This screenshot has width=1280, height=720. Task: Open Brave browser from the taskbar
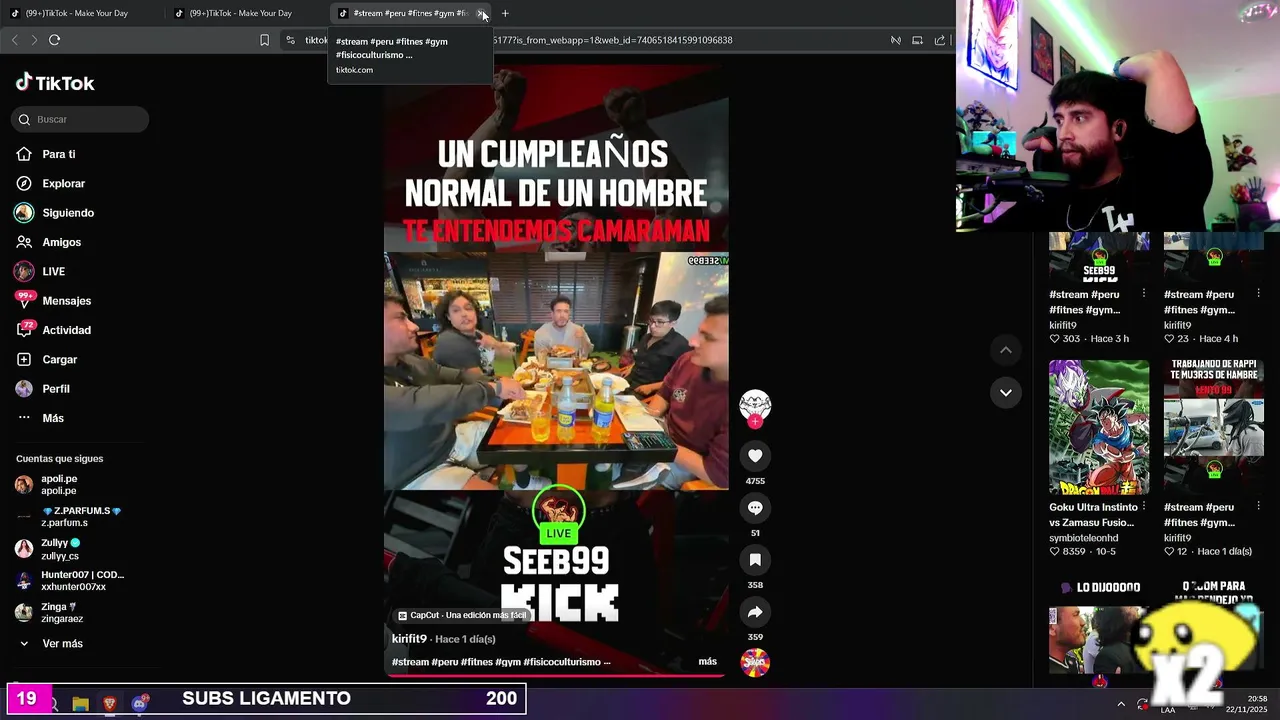coord(110,704)
